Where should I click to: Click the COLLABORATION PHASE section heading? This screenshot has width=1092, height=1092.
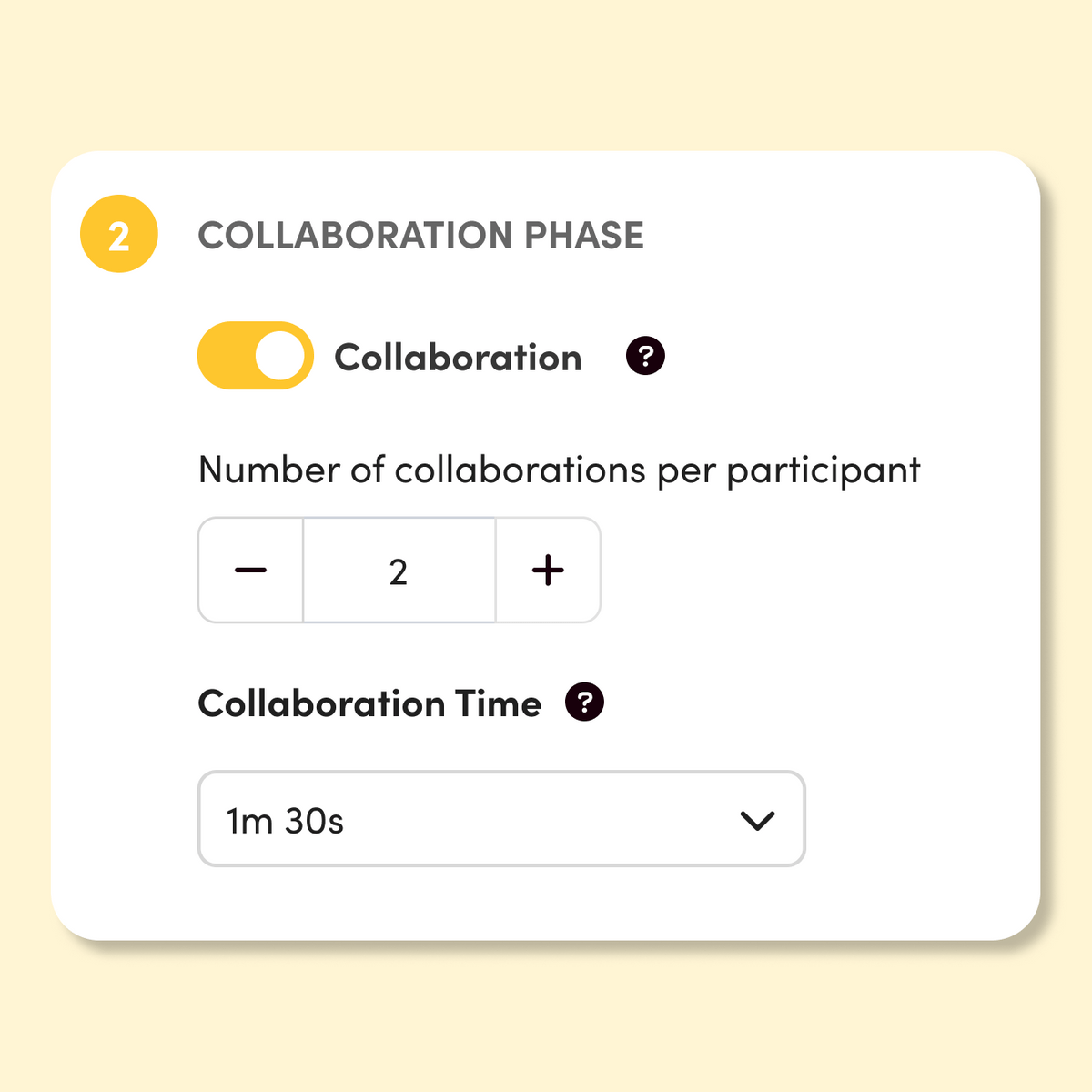pyautogui.click(x=420, y=236)
